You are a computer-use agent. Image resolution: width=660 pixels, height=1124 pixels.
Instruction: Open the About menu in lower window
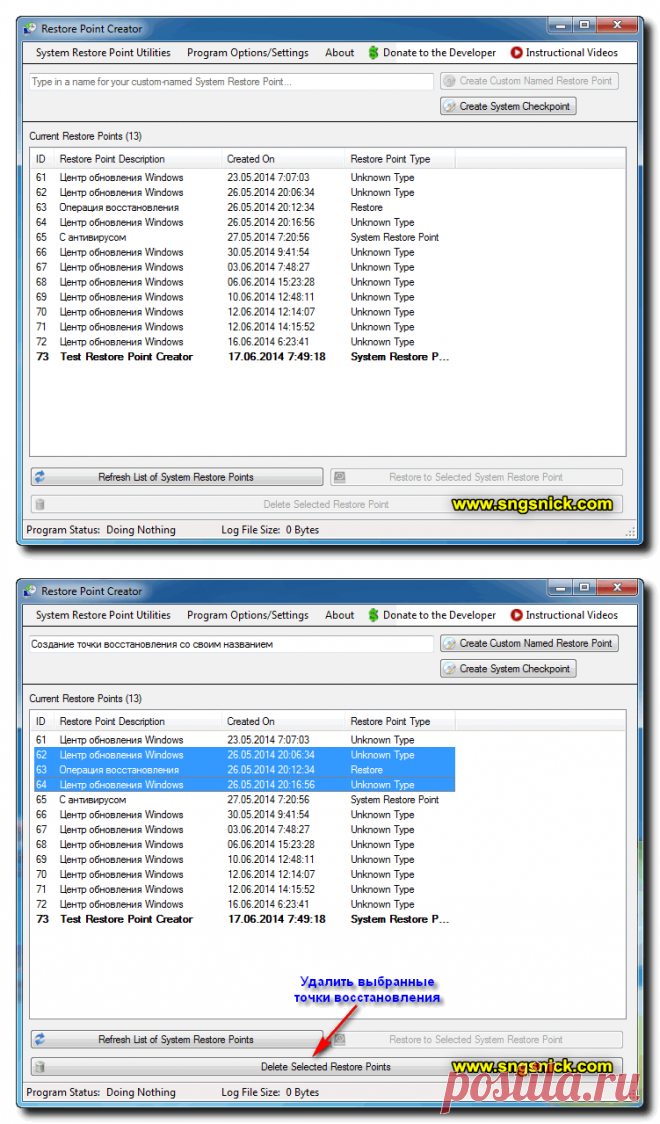pyautogui.click(x=340, y=615)
